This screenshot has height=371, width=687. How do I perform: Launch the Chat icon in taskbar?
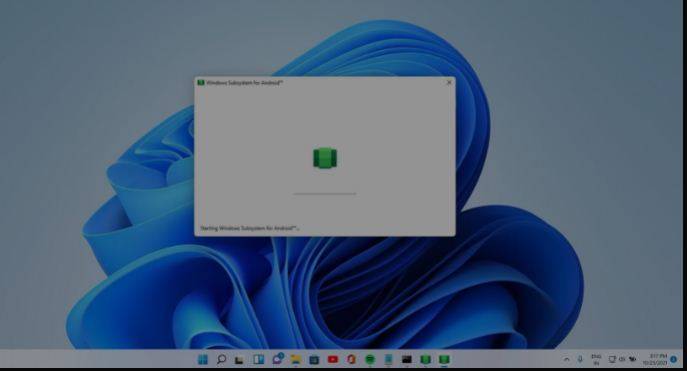277,359
